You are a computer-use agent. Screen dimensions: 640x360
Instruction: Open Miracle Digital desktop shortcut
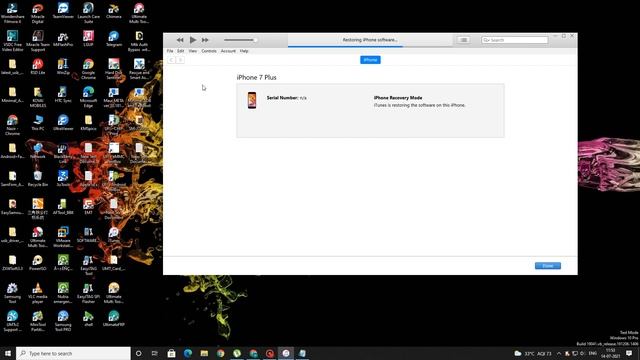[x=38, y=13]
